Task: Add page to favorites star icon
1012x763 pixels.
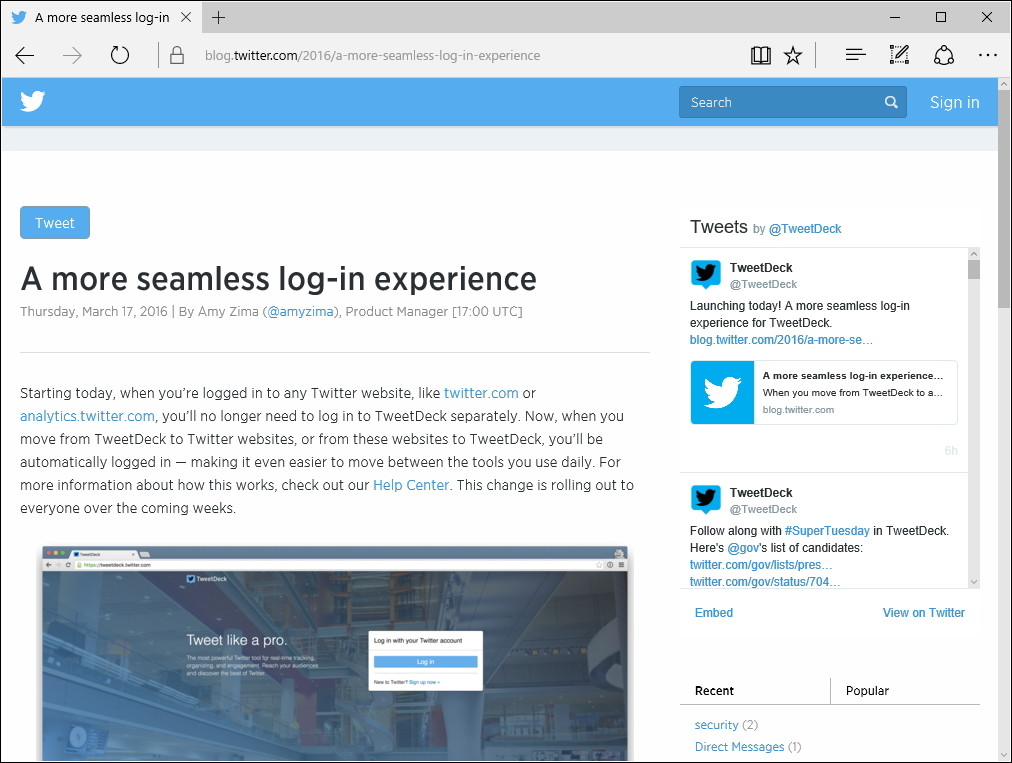Action: pos(793,56)
